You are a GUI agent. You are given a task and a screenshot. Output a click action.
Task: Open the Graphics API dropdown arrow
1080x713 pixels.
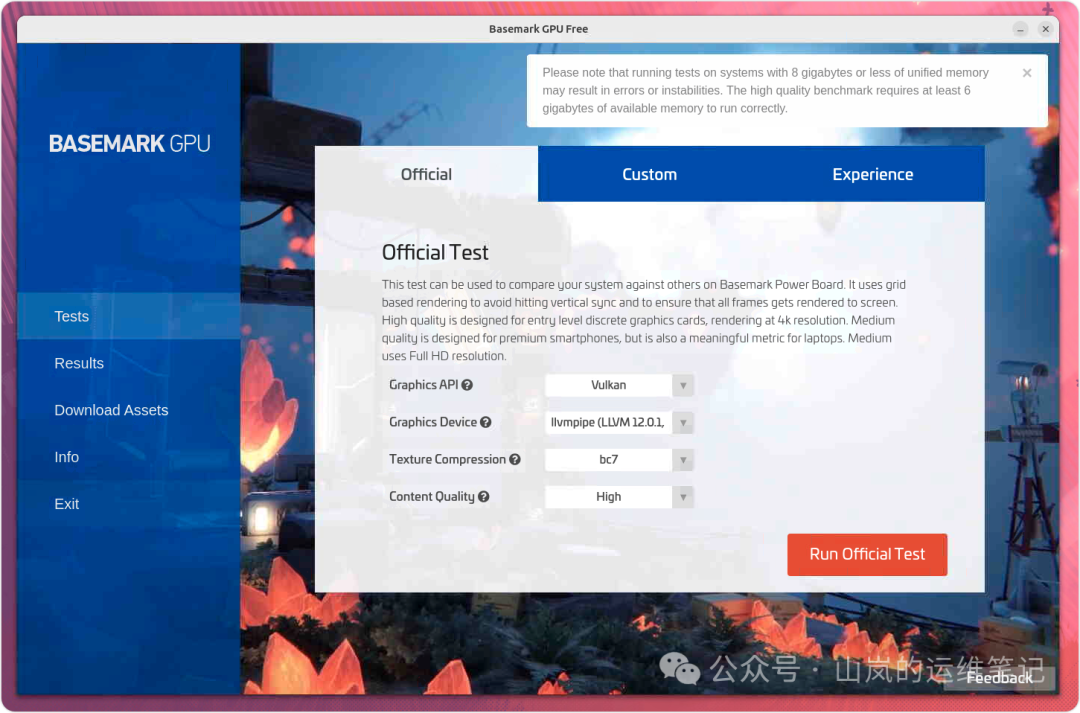pyautogui.click(x=683, y=385)
